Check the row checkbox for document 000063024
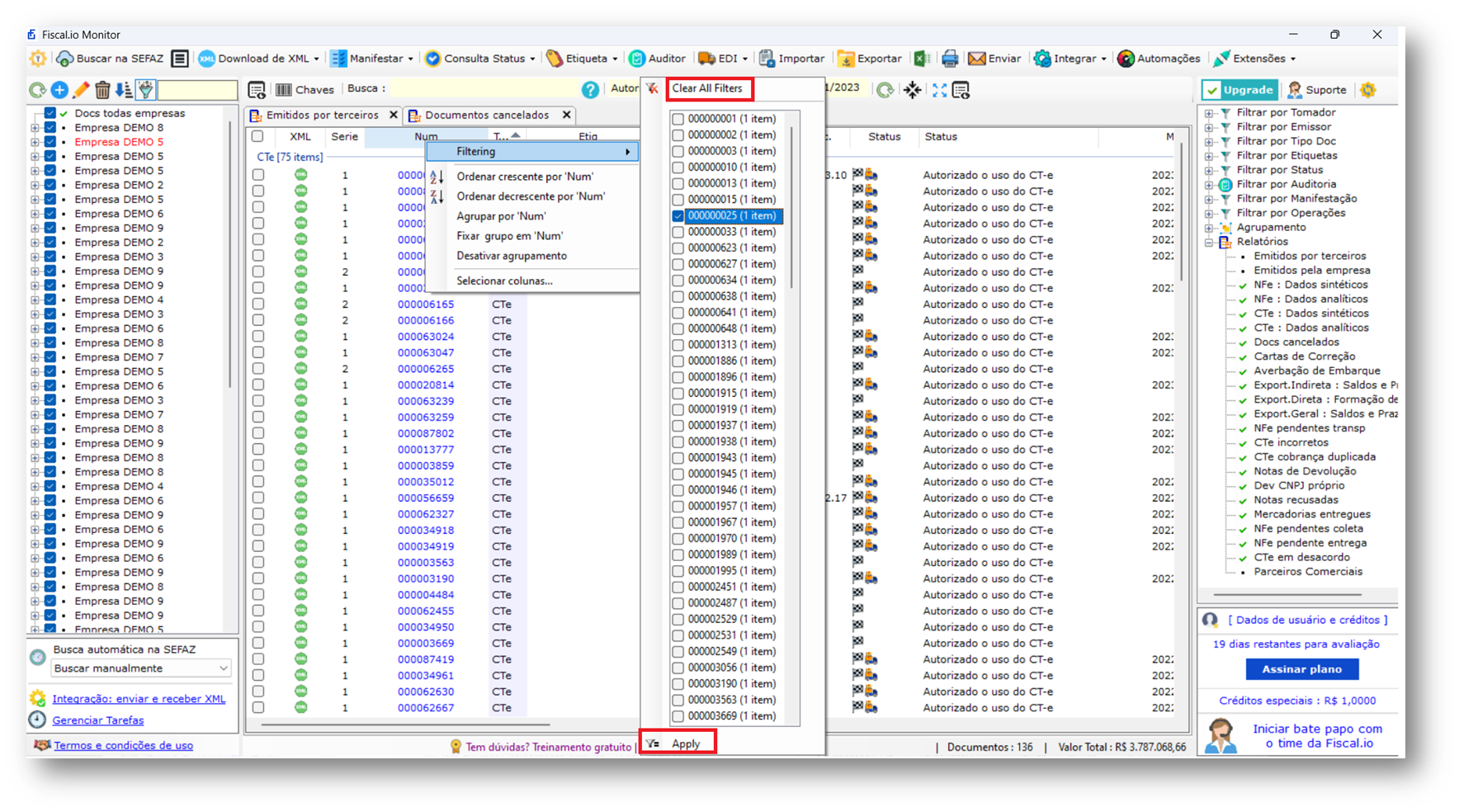 tap(258, 337)
